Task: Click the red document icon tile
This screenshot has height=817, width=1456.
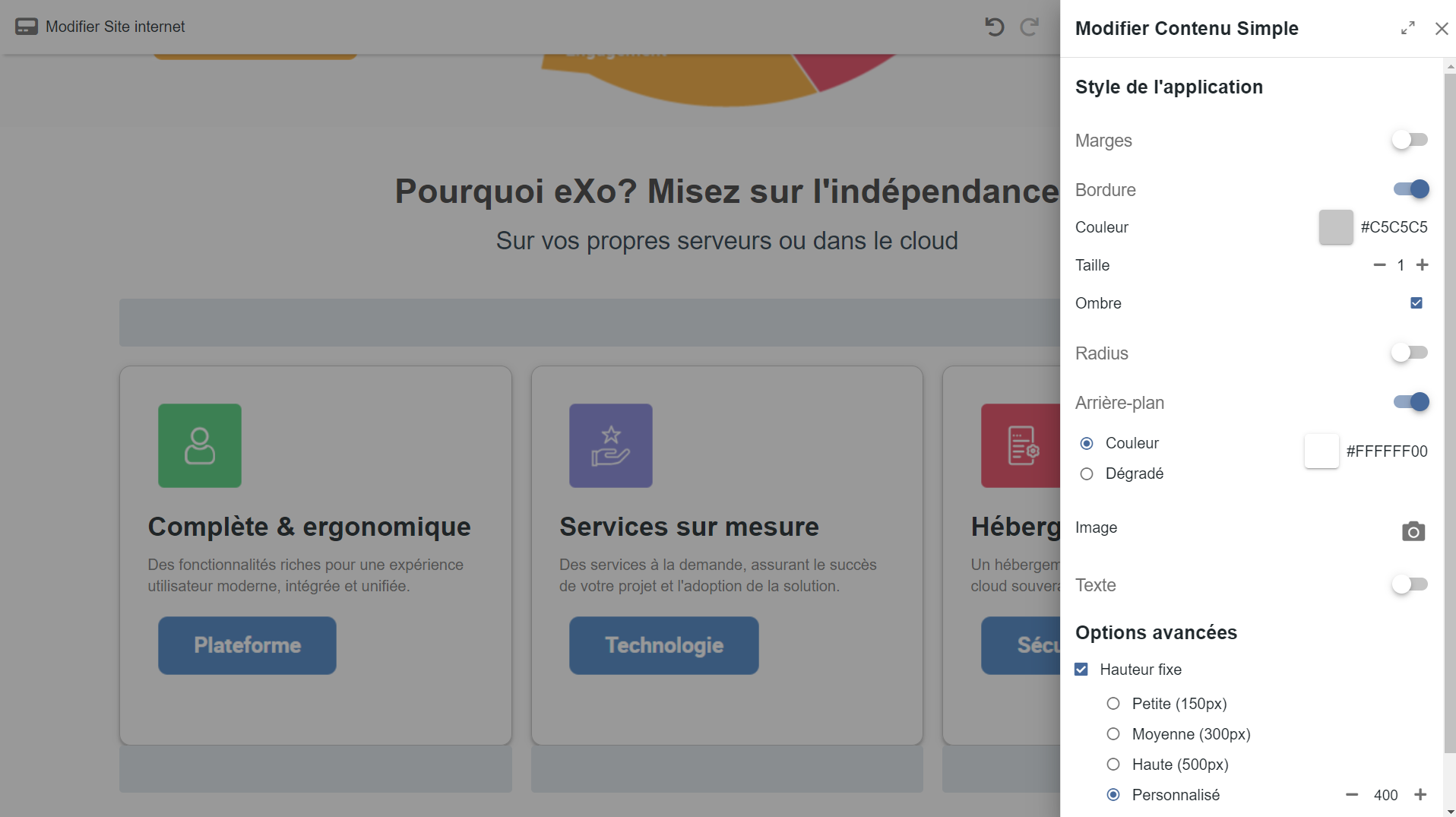Action: 1021,445
